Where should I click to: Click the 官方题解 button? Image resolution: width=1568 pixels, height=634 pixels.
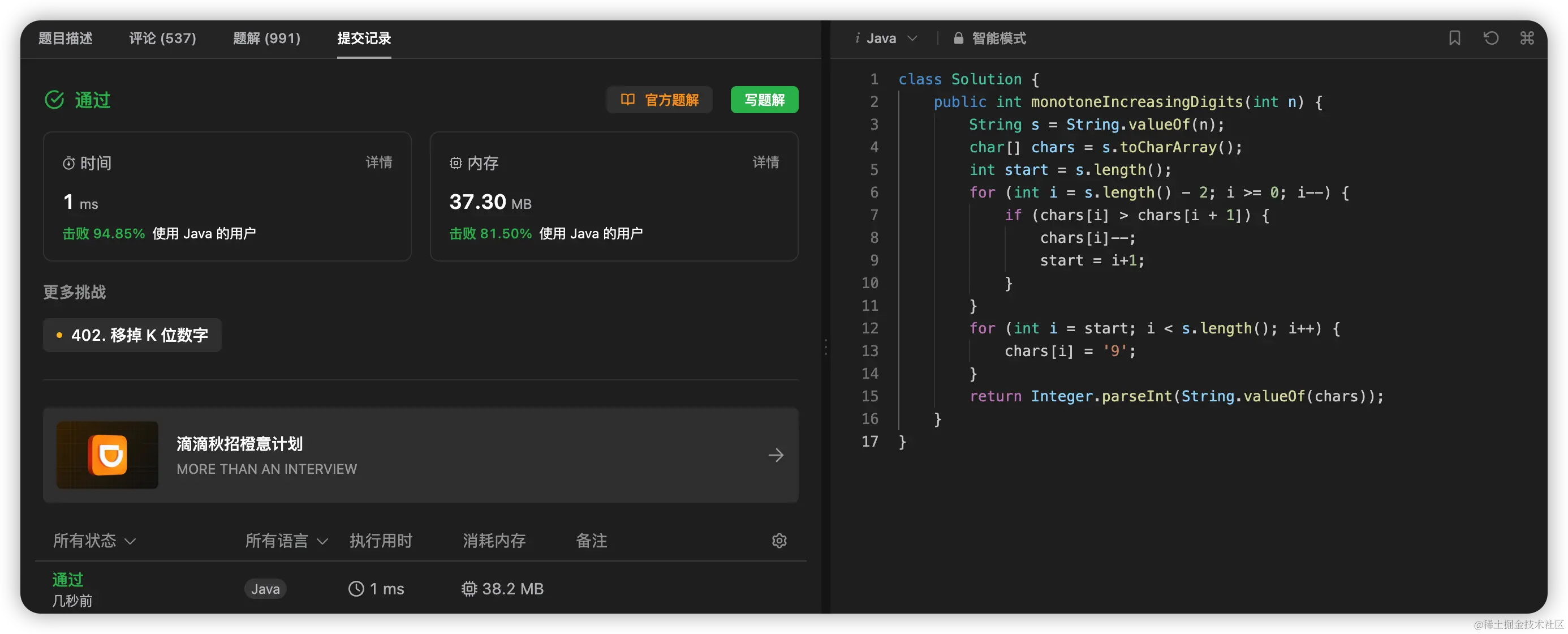pyautogui.click(x=659, y=100)
